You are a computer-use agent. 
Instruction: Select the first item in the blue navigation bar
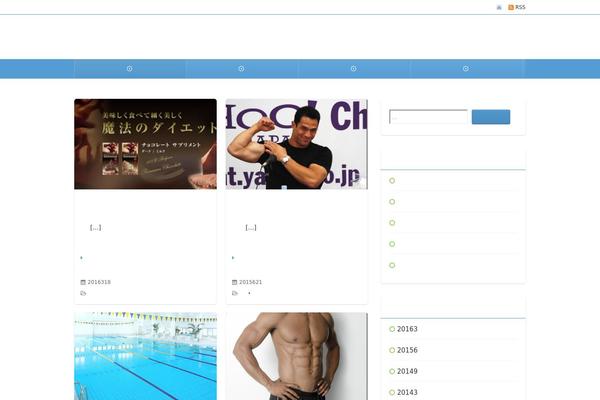point(129,69)
